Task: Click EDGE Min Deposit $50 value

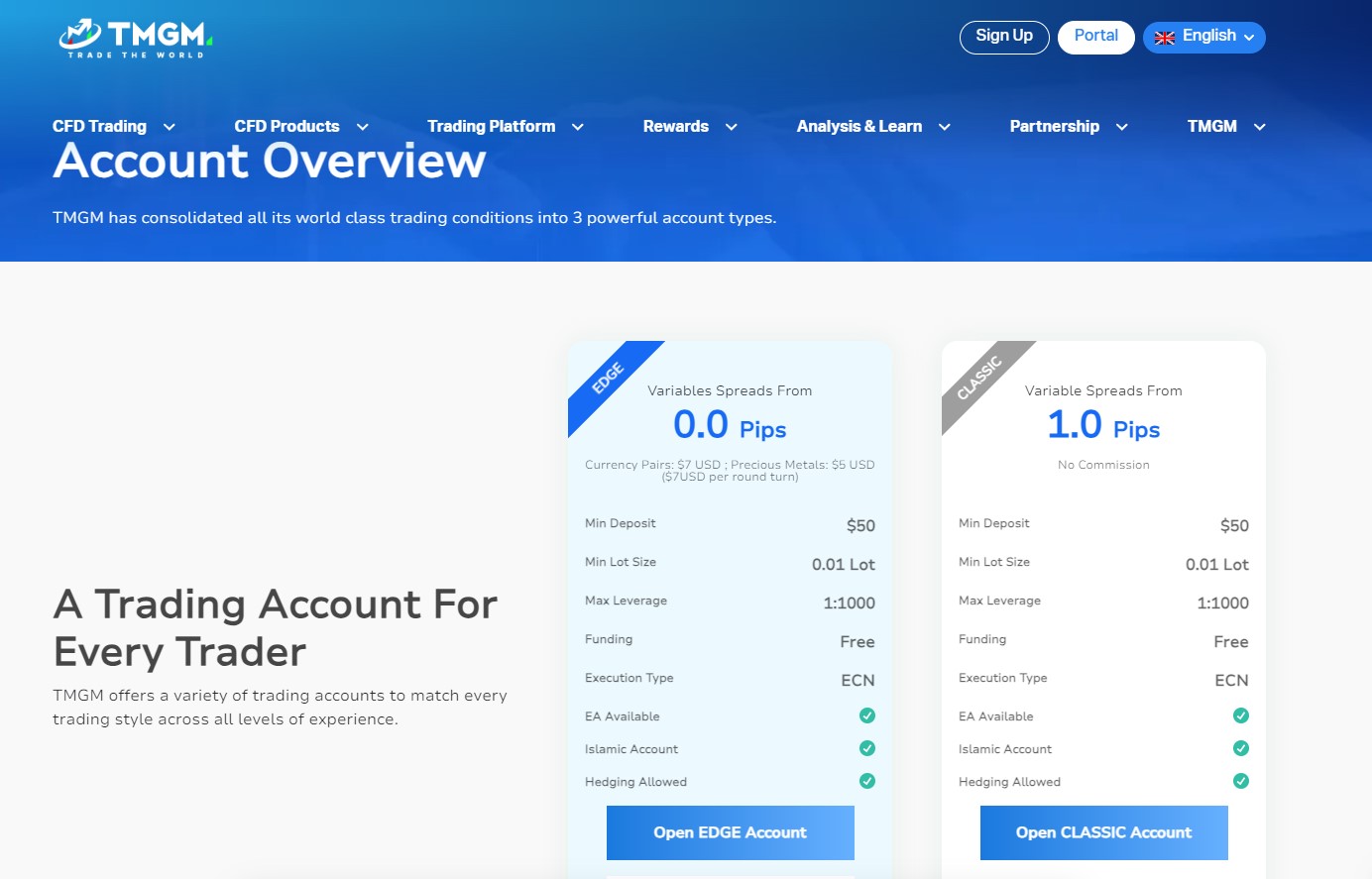Action: point(860,526)
